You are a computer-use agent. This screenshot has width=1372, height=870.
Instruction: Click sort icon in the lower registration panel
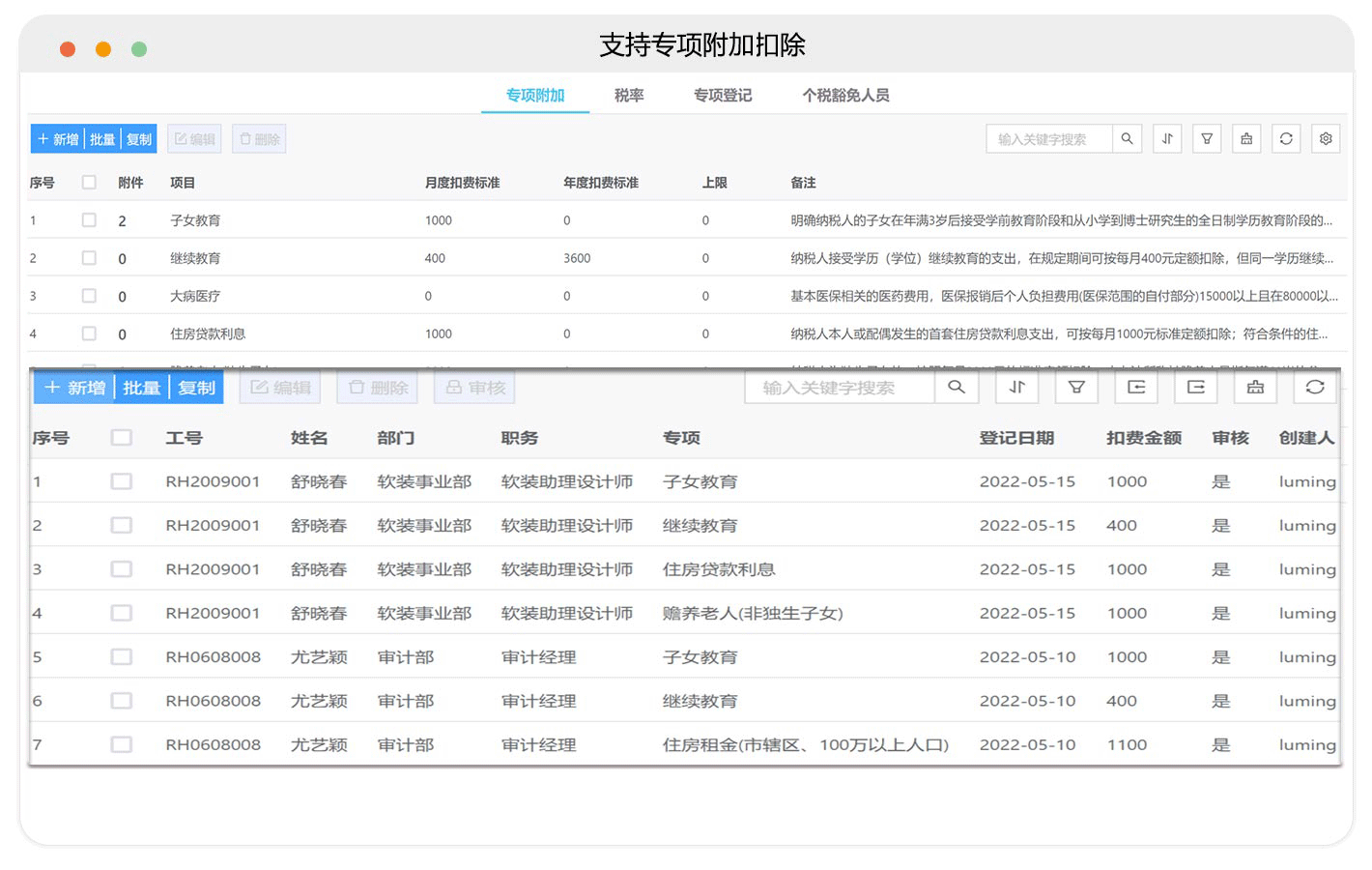[x=1017, y=388]
